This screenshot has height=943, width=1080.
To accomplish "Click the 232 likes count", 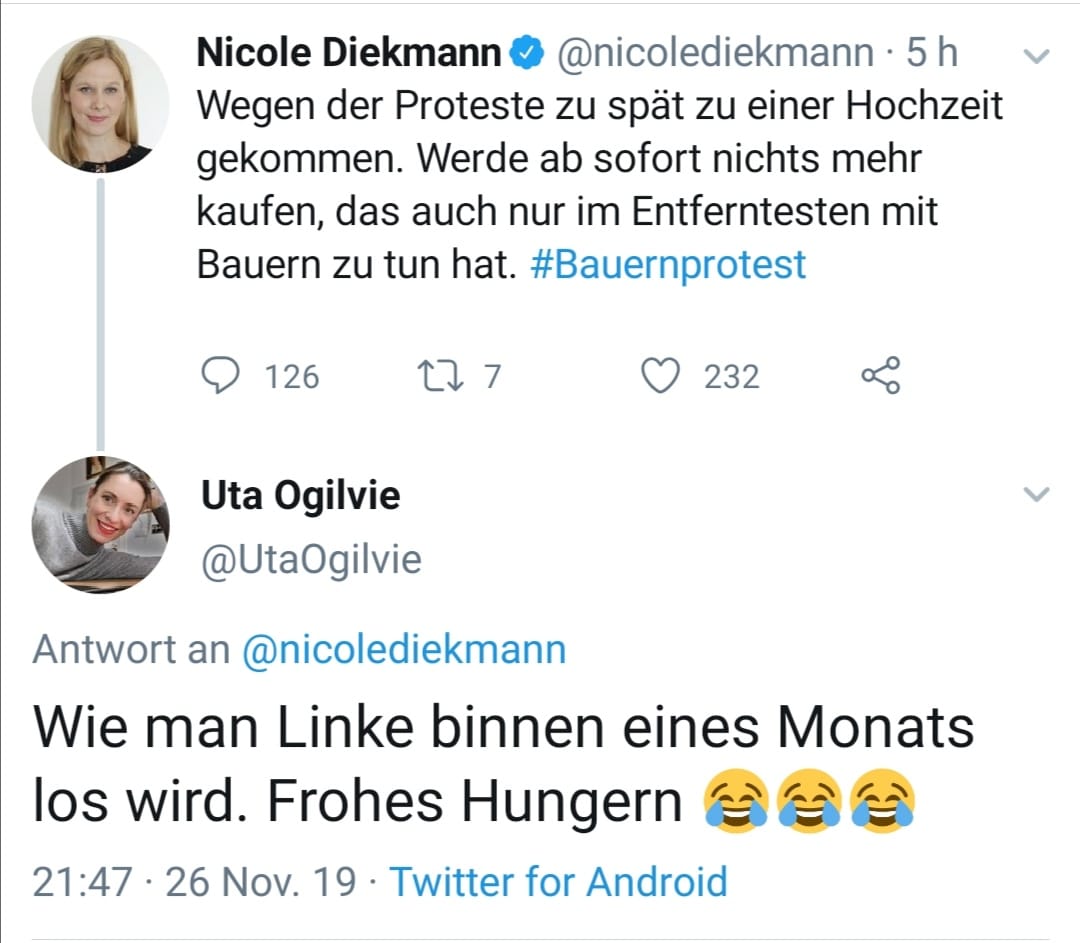I will [731, 377].
